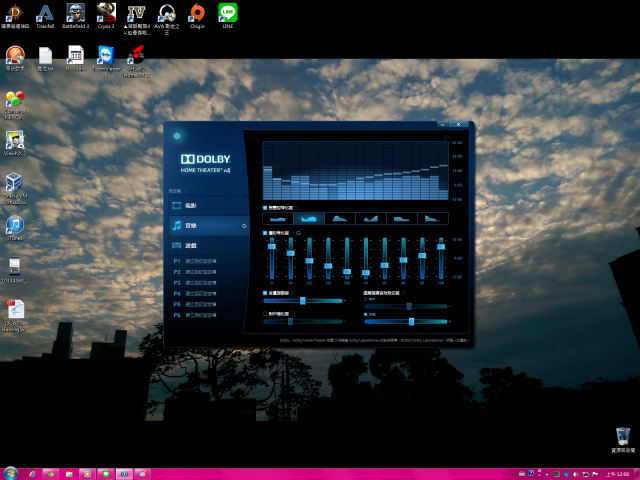Open custom profile P3
The image size is (640, 480).
[209, 283]
